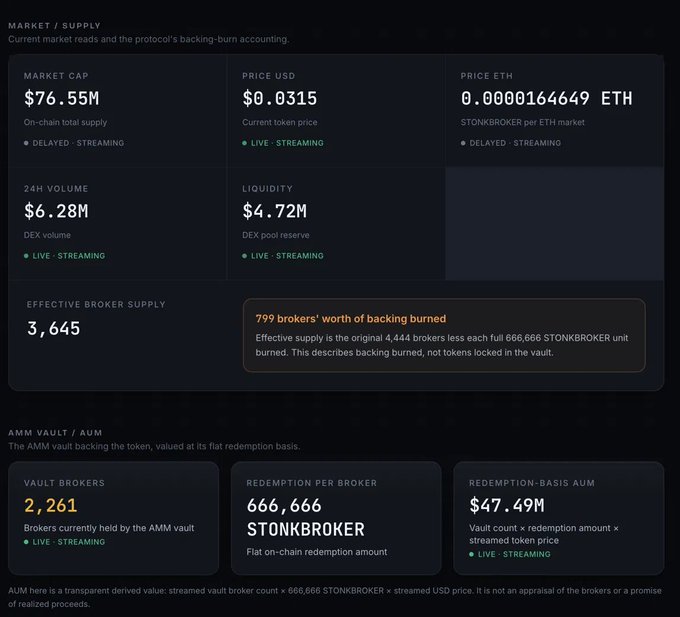Screen dimensions: 680x617
Task: Click the MARKET CAP label
Action: click(x=56, y=76)
